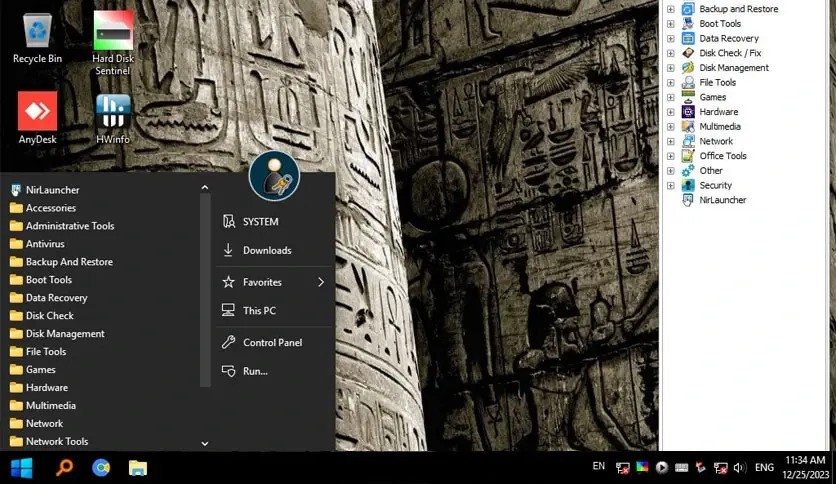836x484 pixels.
Task: Open File Explorer from the taskbar
Action: 138,468
